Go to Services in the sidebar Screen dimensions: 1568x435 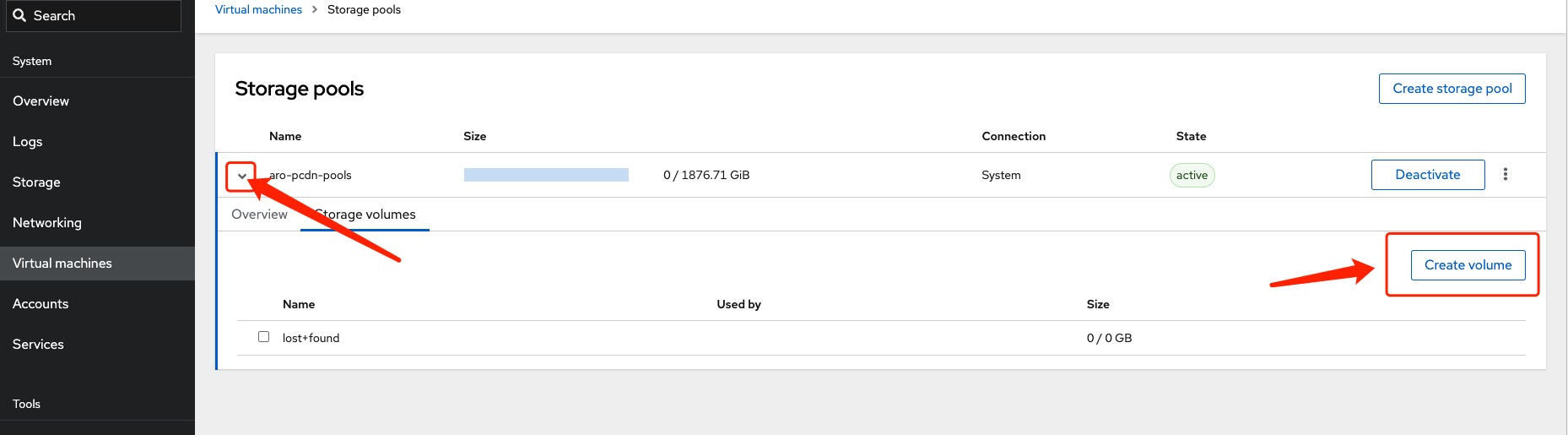tap(38, 345)
